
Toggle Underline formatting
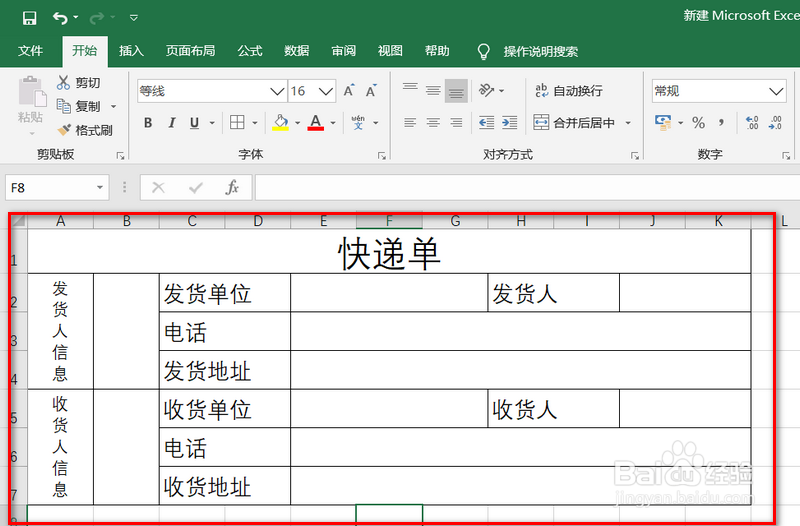pyautogui.click(x=194, y=123)
